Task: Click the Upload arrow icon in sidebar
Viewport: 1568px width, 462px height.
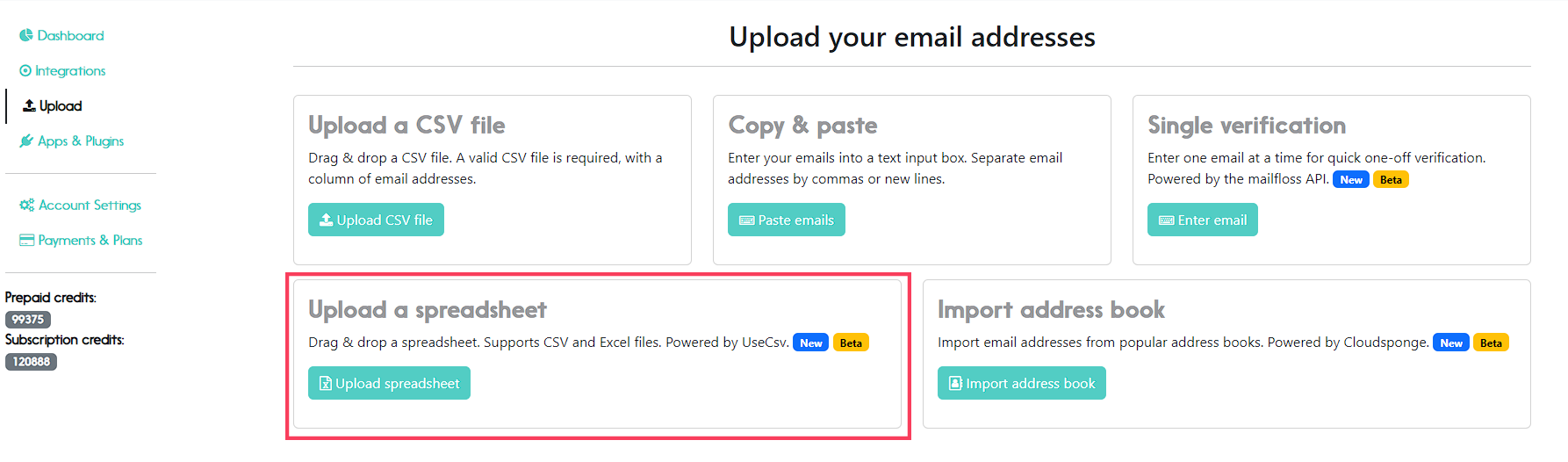Action: click(x=29, y=105)
